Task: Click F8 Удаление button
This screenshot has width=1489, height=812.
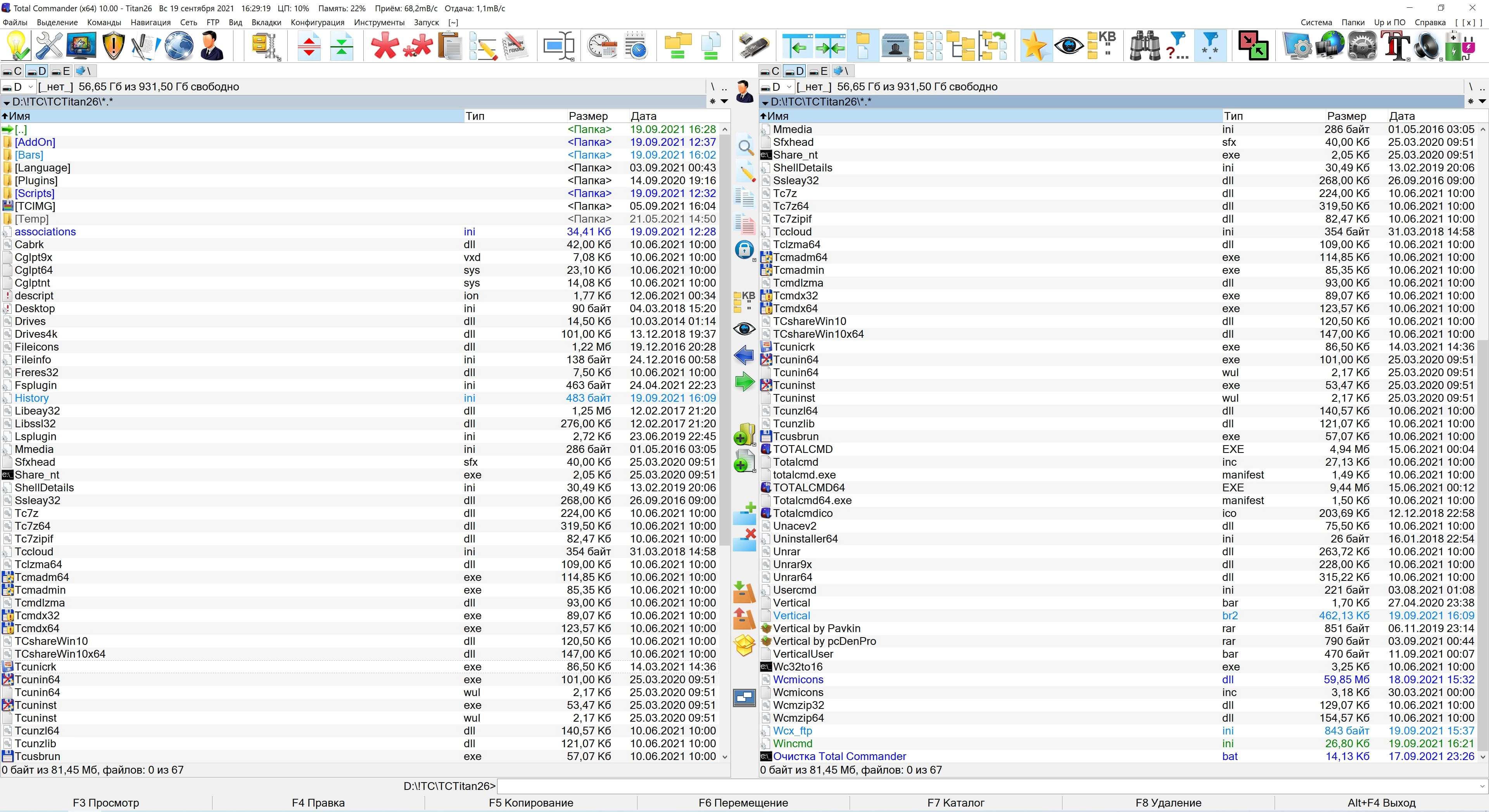Action: coord(1168,803)
